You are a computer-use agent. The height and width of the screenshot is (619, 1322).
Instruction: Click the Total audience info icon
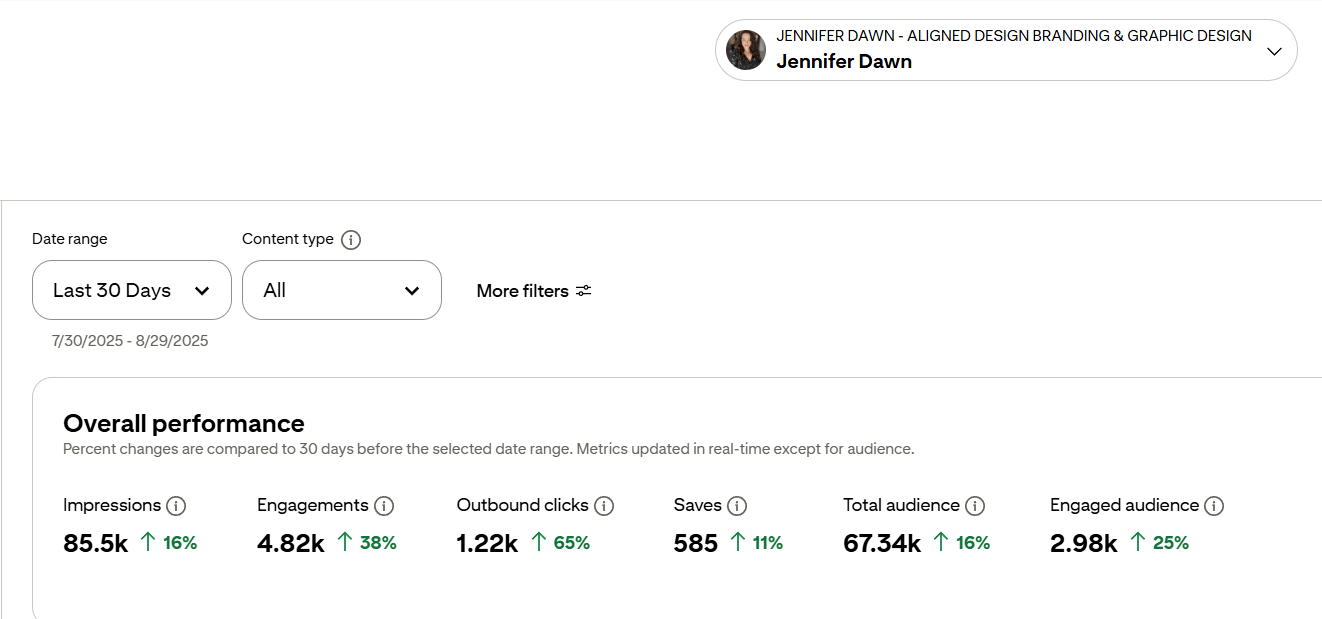(x=975, y=506)
